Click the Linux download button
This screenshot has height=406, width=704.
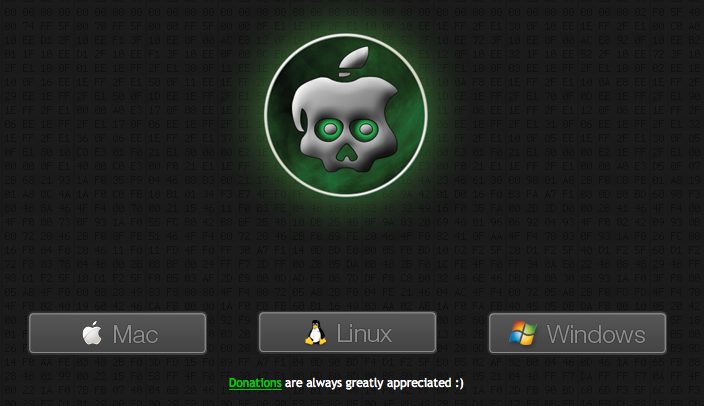pyautogui.click(x=348, y=332)
